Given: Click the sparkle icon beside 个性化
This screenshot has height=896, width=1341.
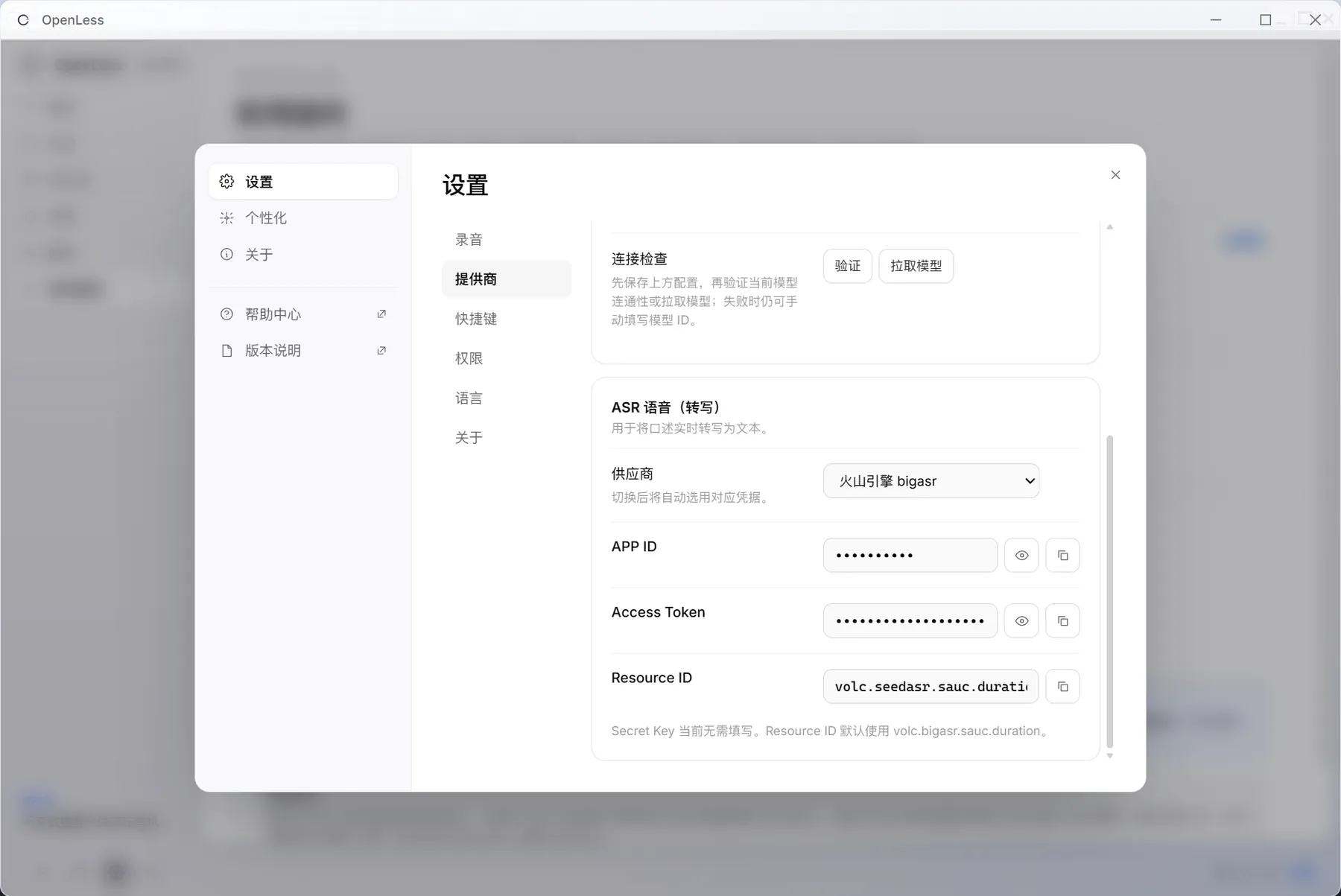Looking at the screenshot, I should [x=227, y=218].
